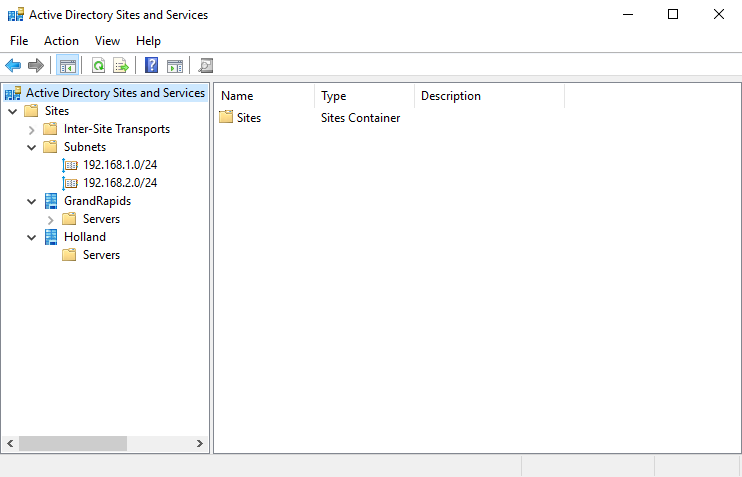Viewport: 742px width, 477px height.
Task: Click the Find magnifier toolbar icon
Action: tap(206, 66)
